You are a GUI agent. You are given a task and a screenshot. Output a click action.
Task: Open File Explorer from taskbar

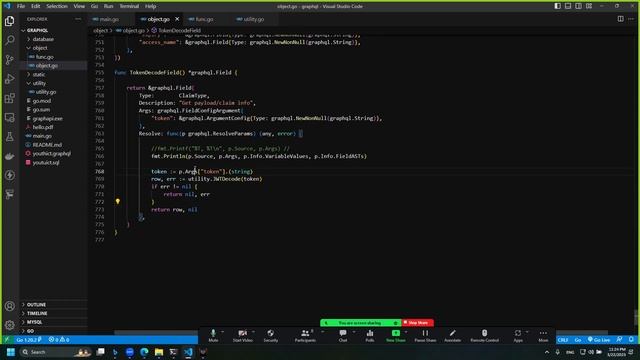pos(159,352)
